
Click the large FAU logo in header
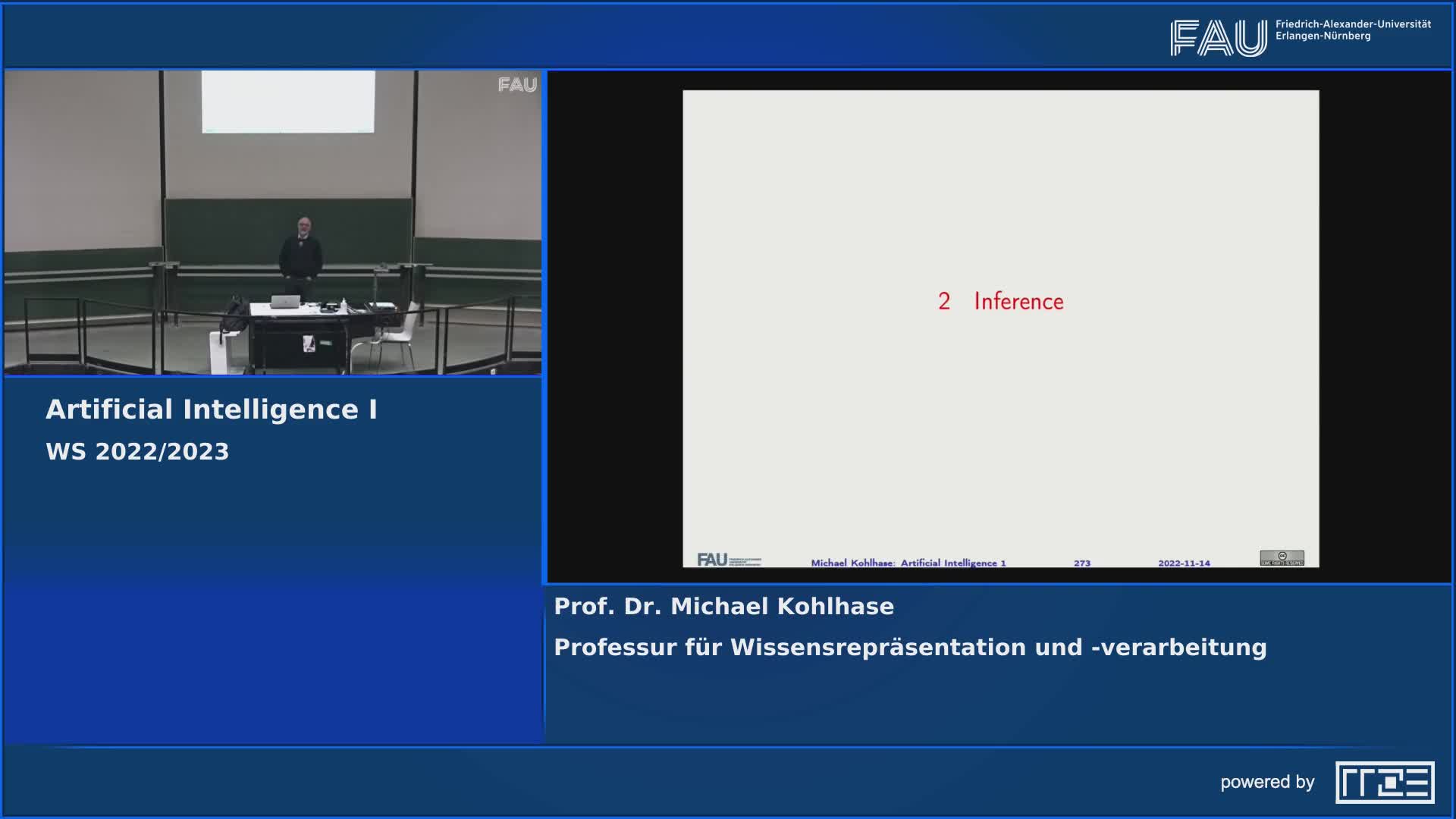1218,38
